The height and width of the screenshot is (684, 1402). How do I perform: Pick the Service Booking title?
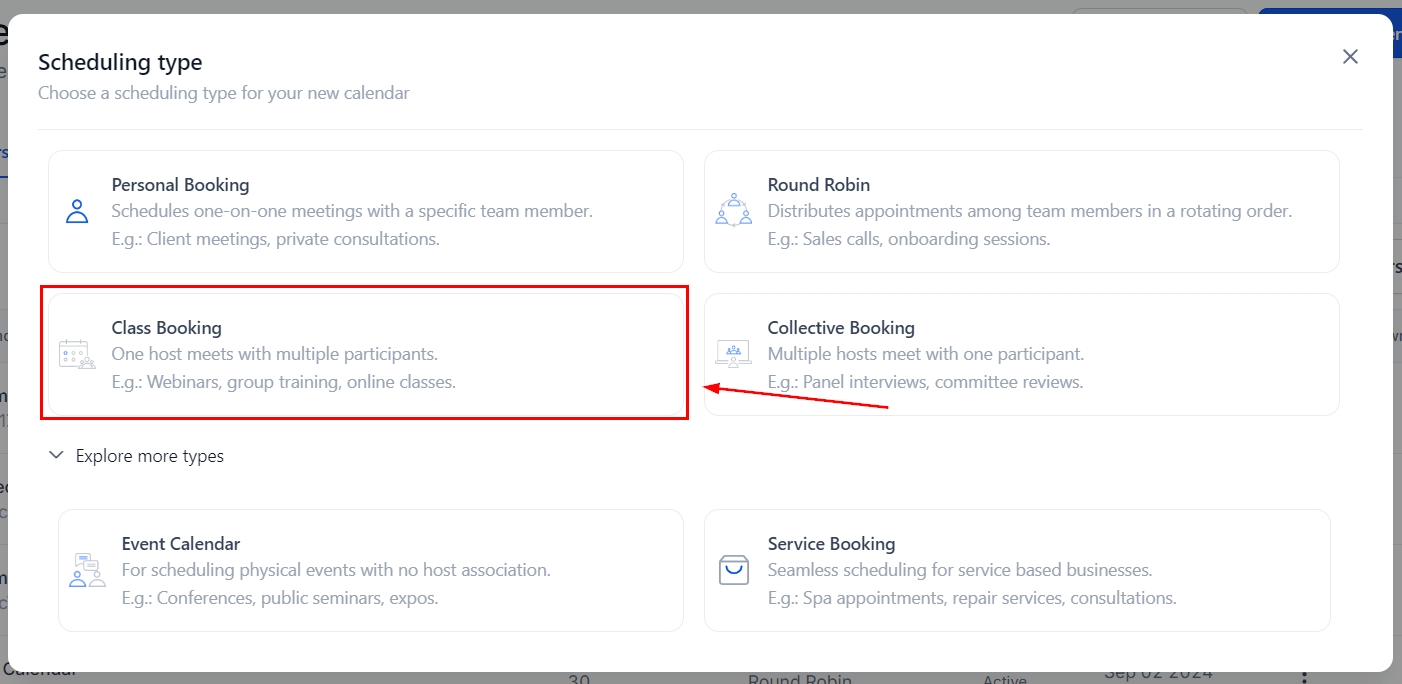pos(831,544)
